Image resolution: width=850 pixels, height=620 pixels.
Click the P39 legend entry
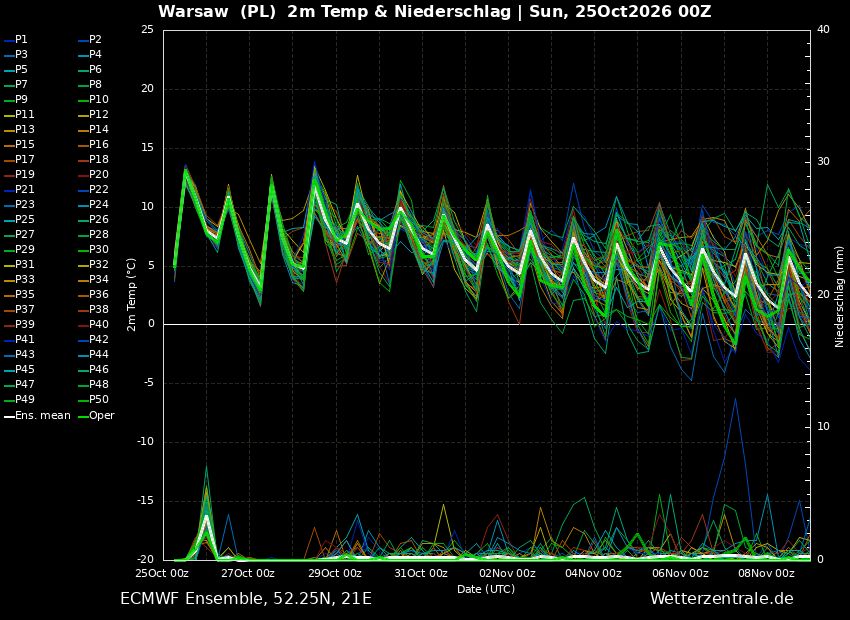click(x=20, y=325)
